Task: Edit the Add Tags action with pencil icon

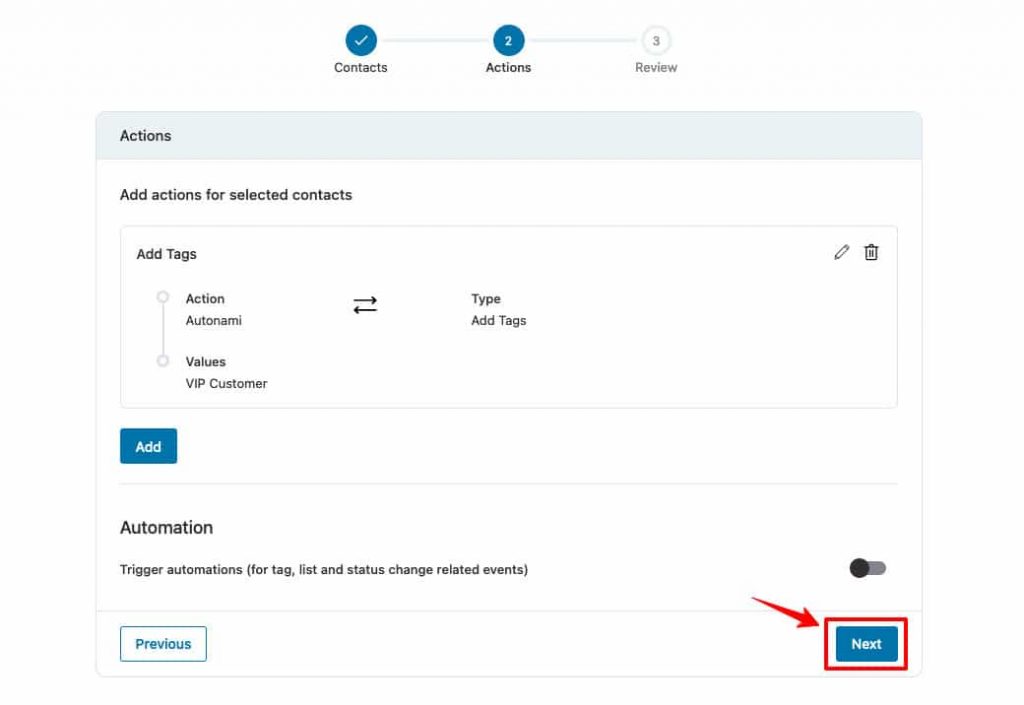Action: [842, 253]
